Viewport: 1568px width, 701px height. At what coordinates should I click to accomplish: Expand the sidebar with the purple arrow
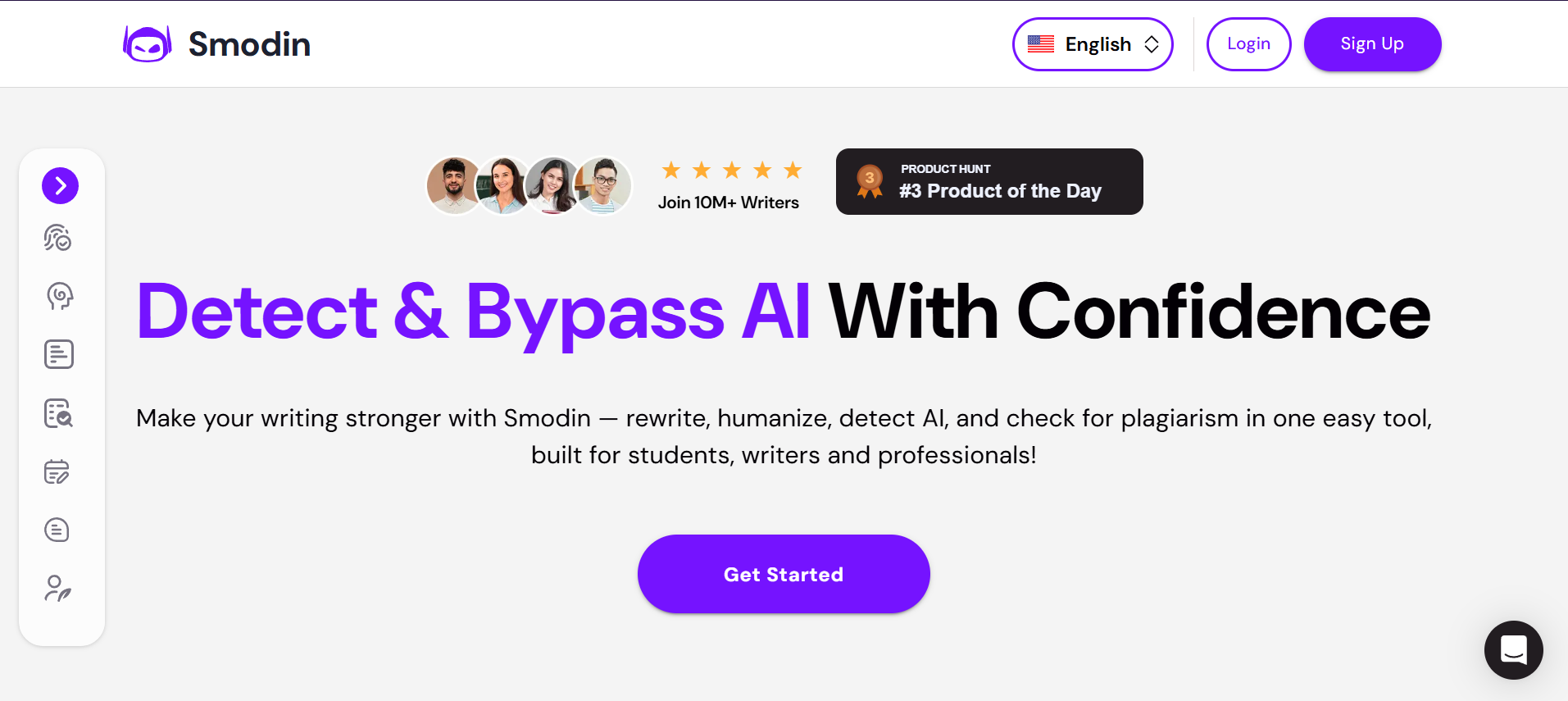pyautogui.click(x=61, y=186)
